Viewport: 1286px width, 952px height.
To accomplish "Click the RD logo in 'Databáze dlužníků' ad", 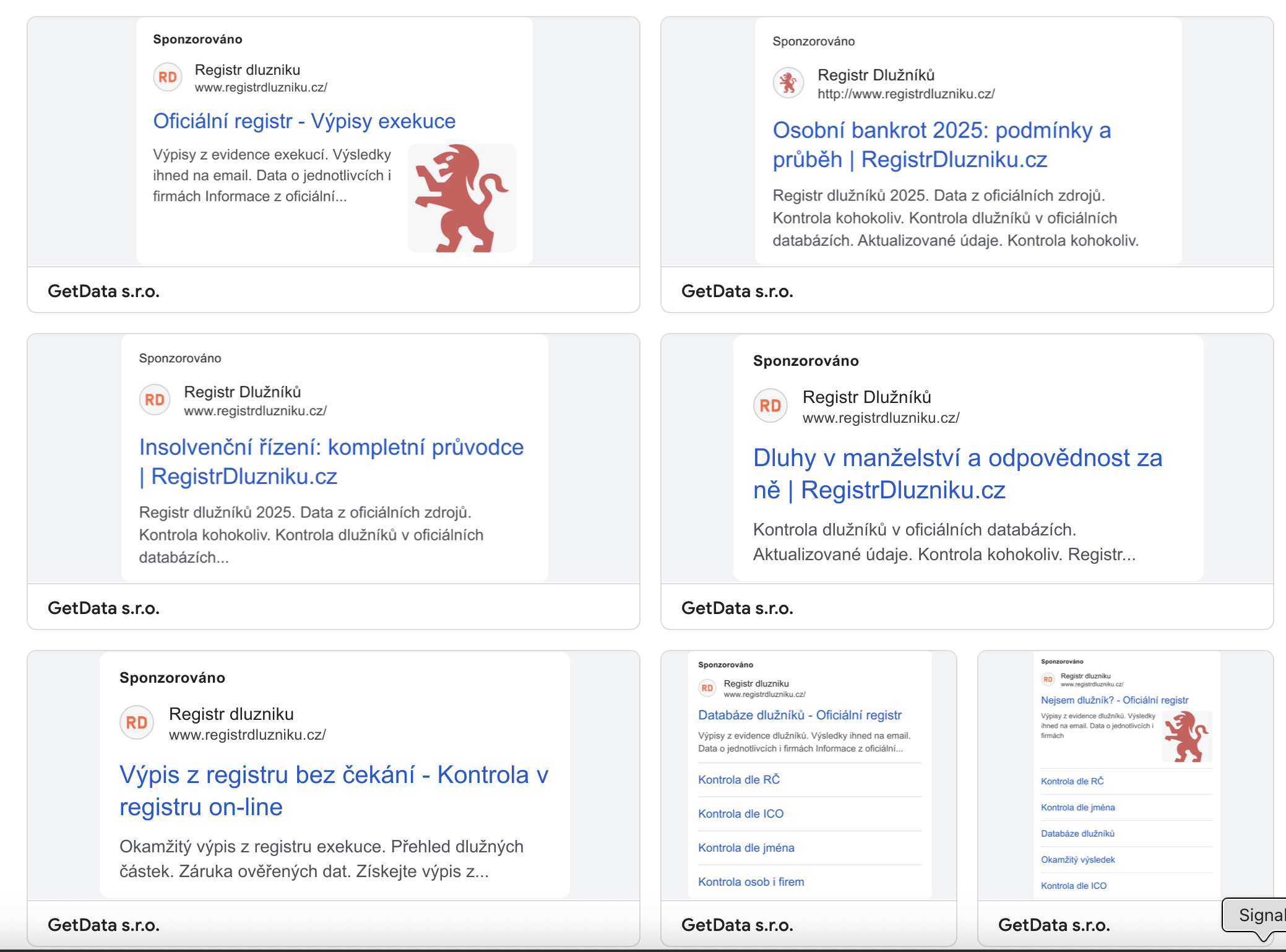I will pyautogui.click(x=707, y=688).
